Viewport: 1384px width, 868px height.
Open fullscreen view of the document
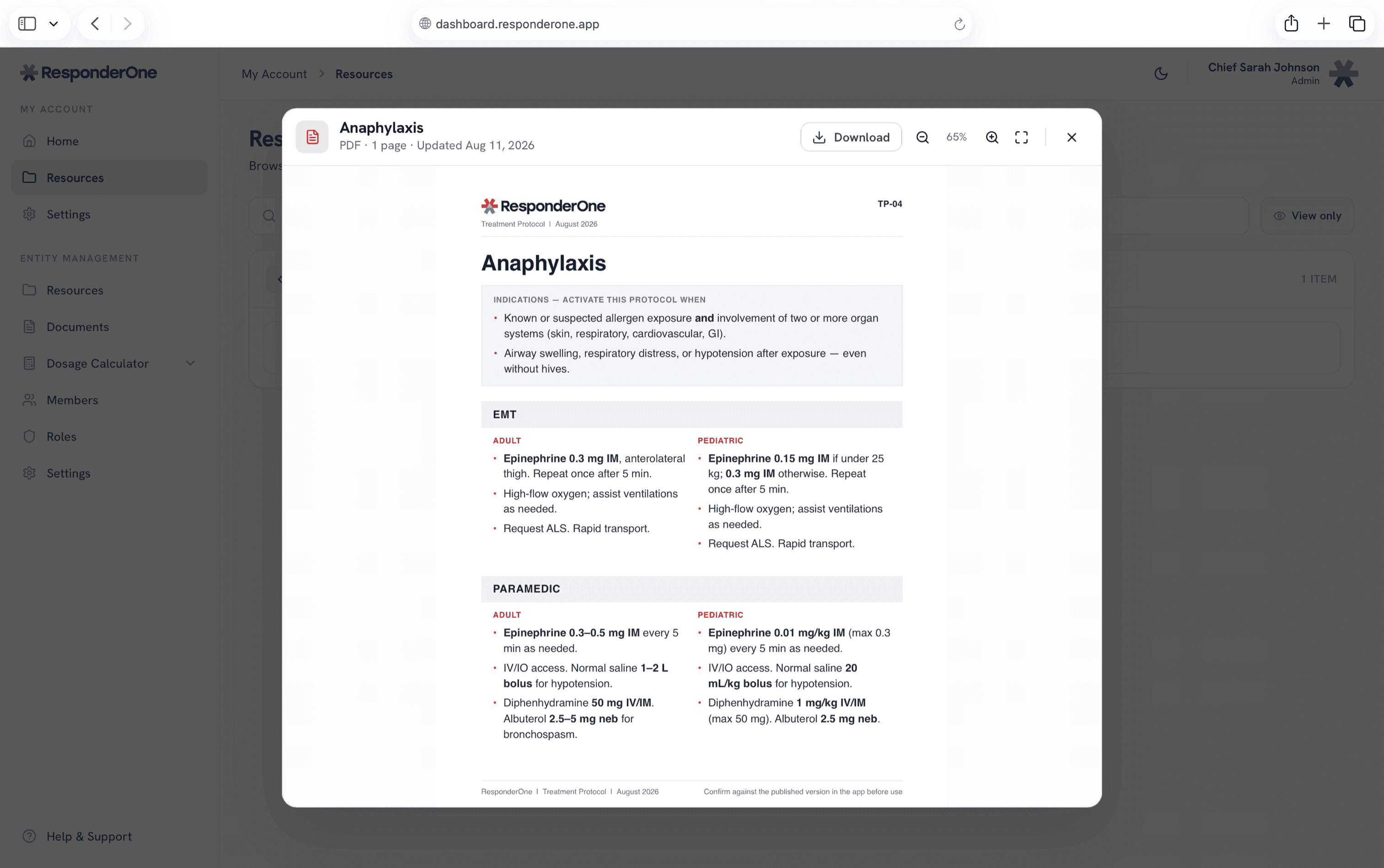coord(1021,137)
